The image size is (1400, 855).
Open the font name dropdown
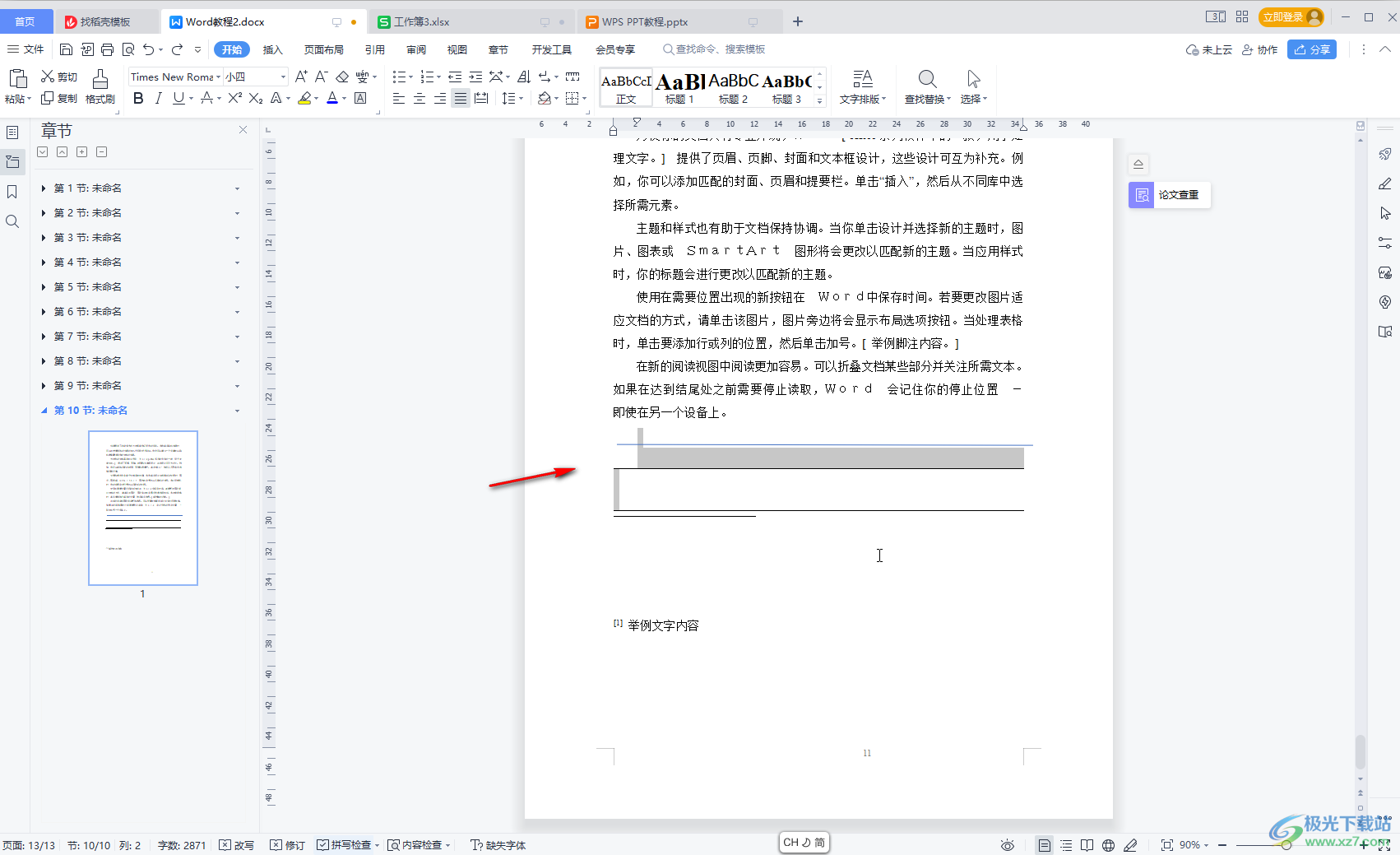(x=218, y=77)
